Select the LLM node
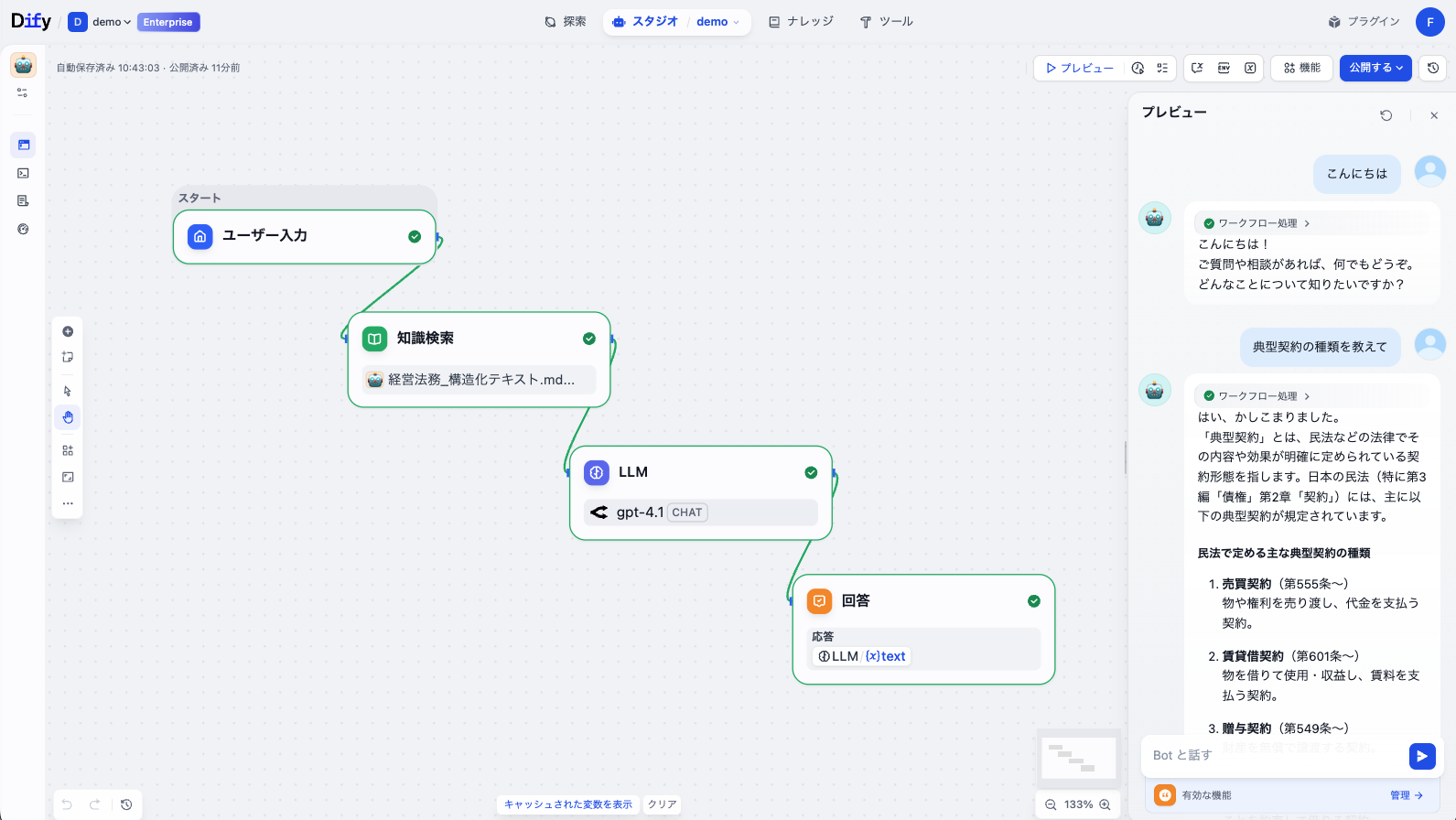 [701, 492]
